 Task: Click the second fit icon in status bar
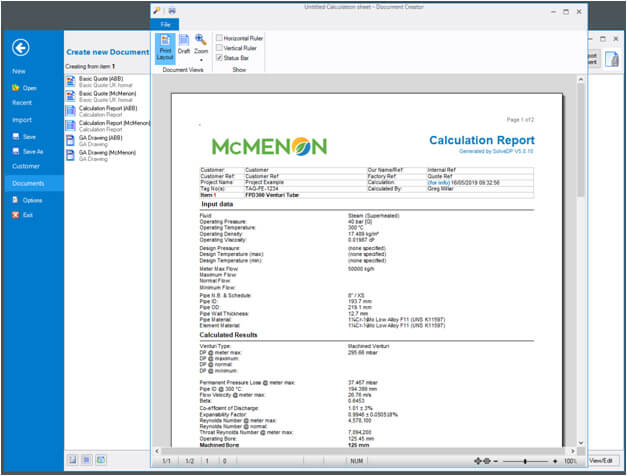(486, 461)
